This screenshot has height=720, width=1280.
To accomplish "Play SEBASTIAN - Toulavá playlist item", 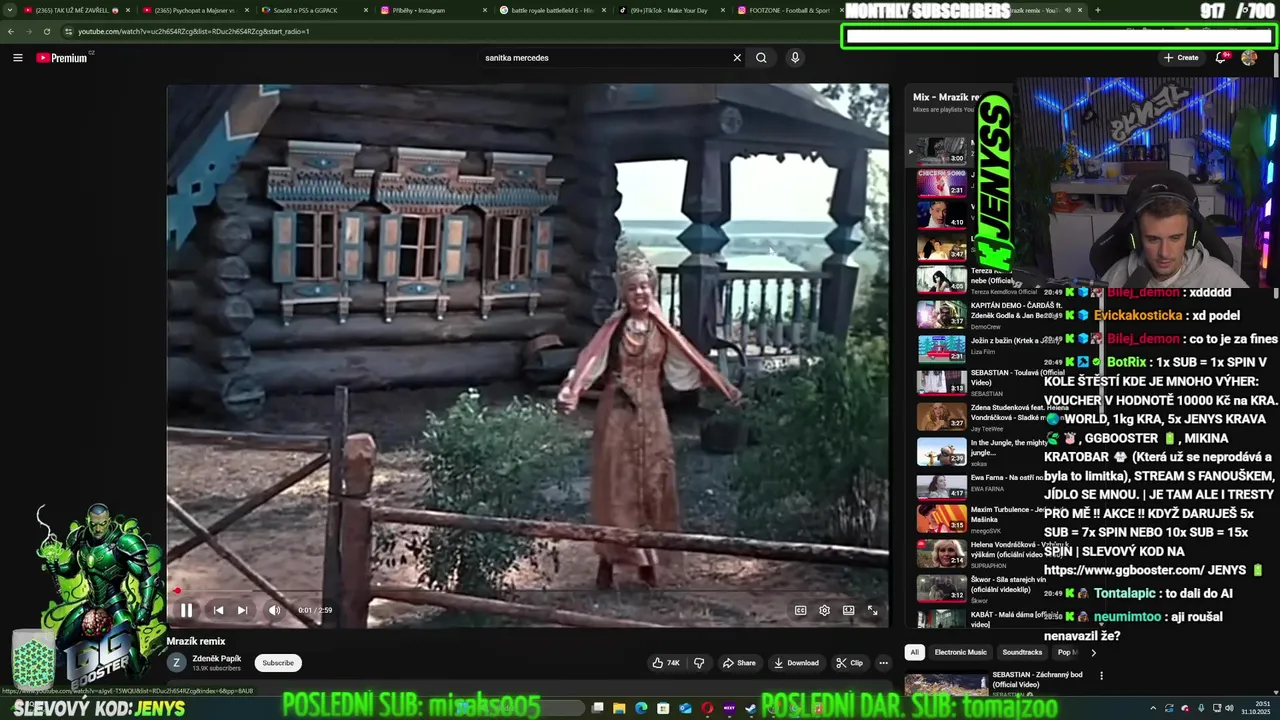I will coord(990,382).
